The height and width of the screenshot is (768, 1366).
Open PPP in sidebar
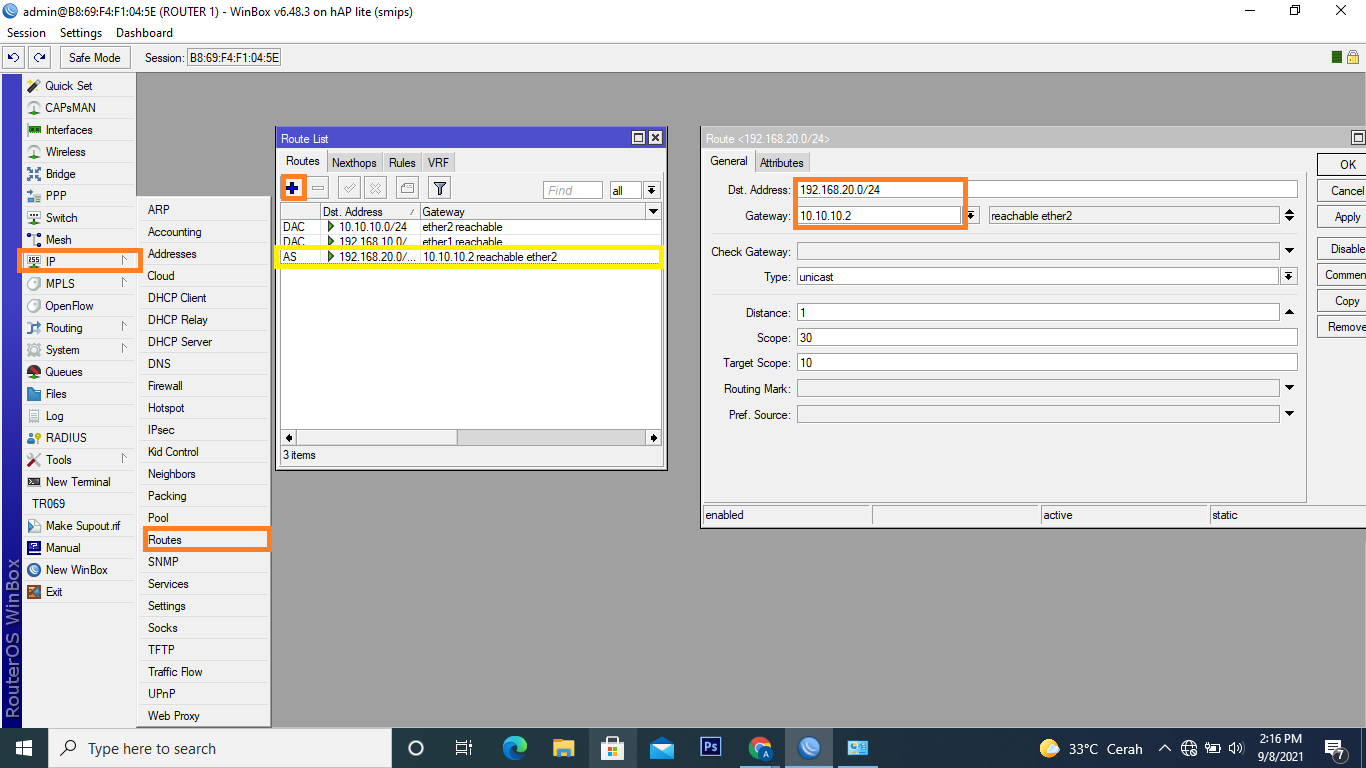pos(79,196)
